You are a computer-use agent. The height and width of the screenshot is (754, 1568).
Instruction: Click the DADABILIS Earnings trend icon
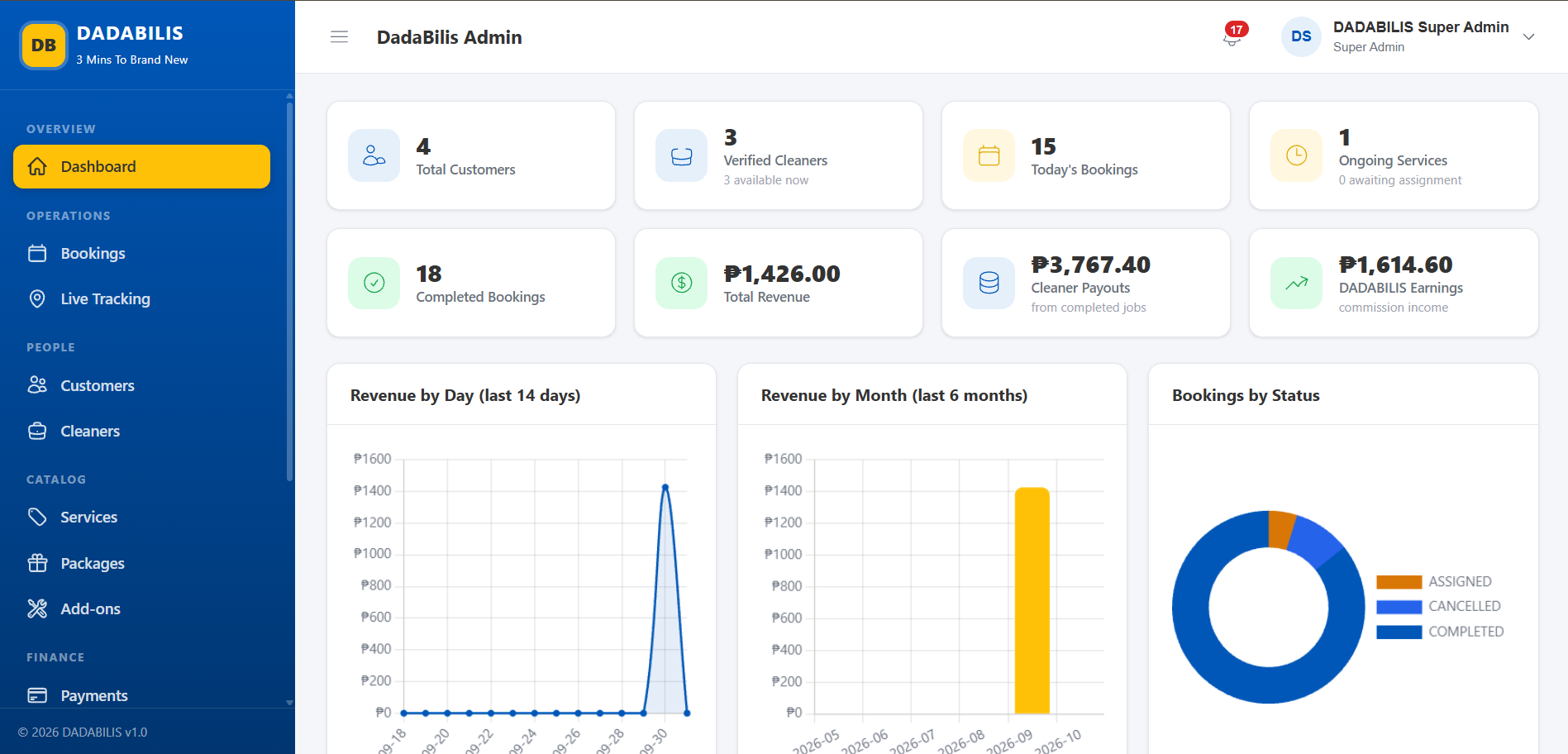pyautogui.click(x=1296, y=283)
